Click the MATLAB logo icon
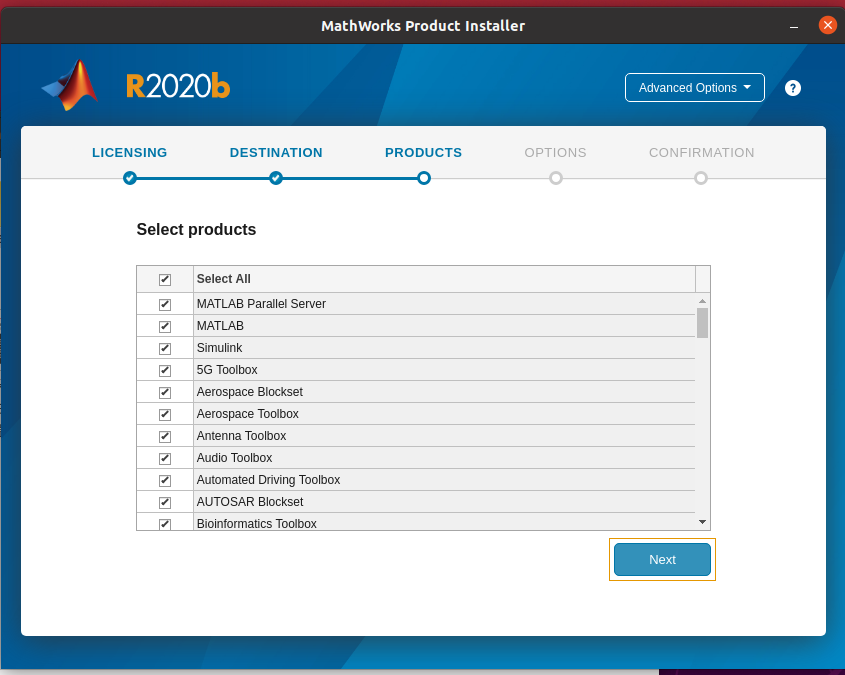 tap(70, 85)
